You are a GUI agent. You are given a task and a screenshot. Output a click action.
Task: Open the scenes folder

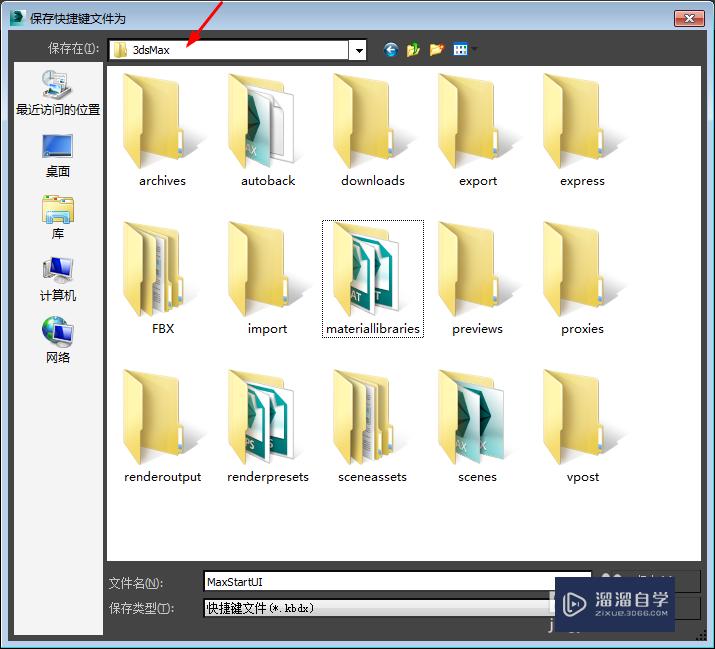(x=477, y=427)
